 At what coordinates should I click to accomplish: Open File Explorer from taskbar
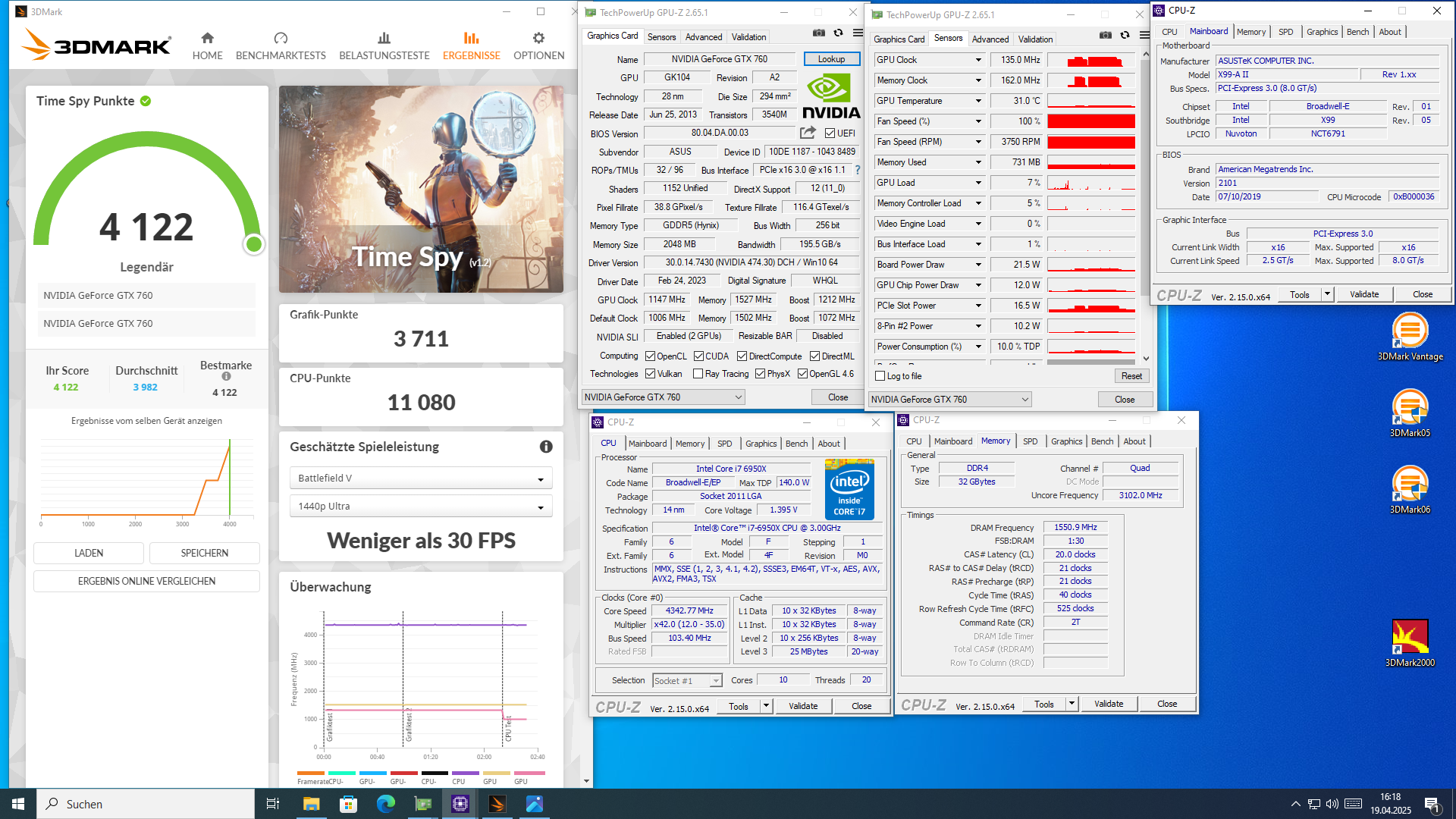pyautogui.click(x=311, y=804)
